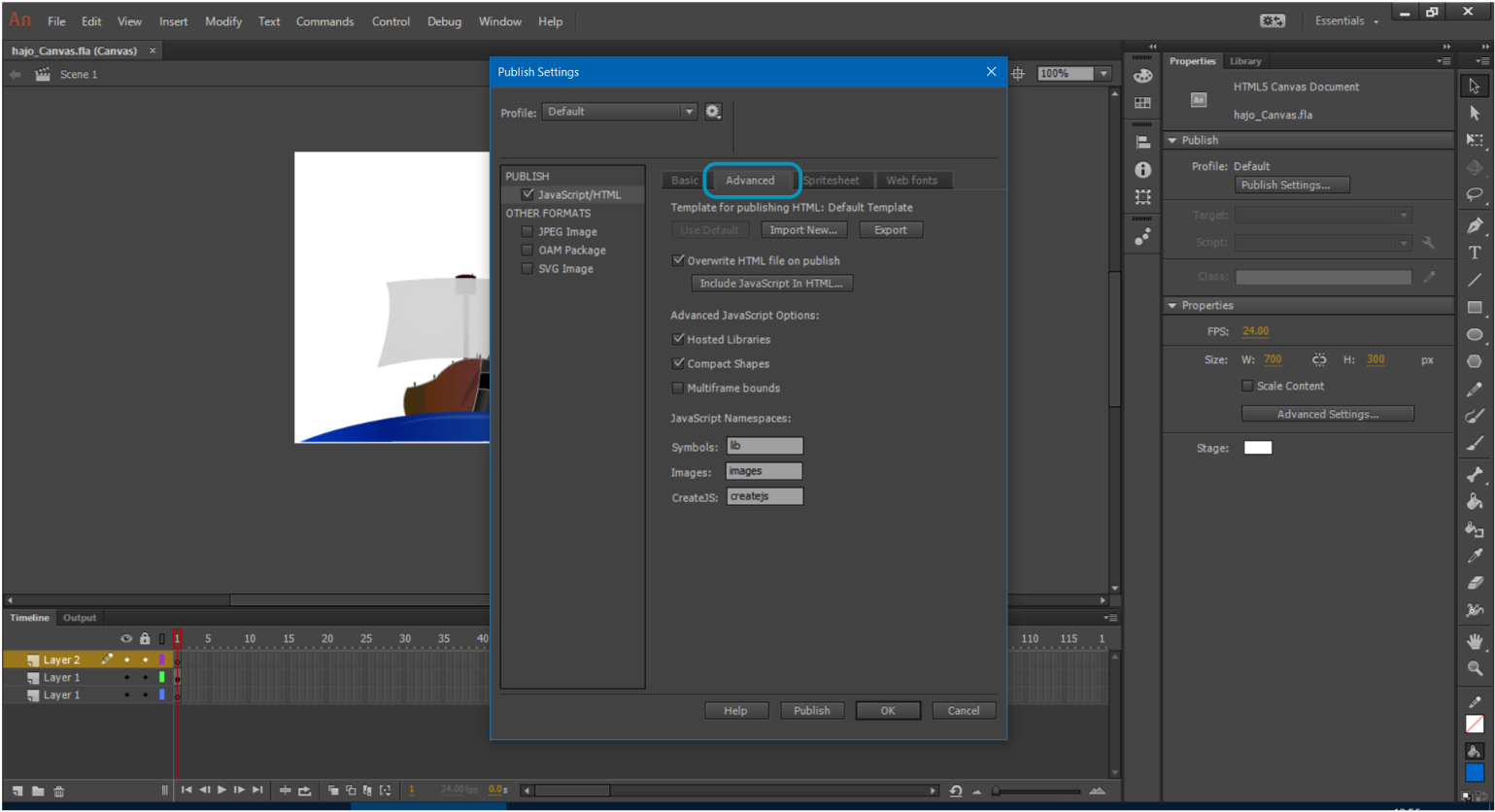Screen dimensions: 1495x812
Task: Click the Include JavaScript In HTML button
Action: (x=771, y=284)
